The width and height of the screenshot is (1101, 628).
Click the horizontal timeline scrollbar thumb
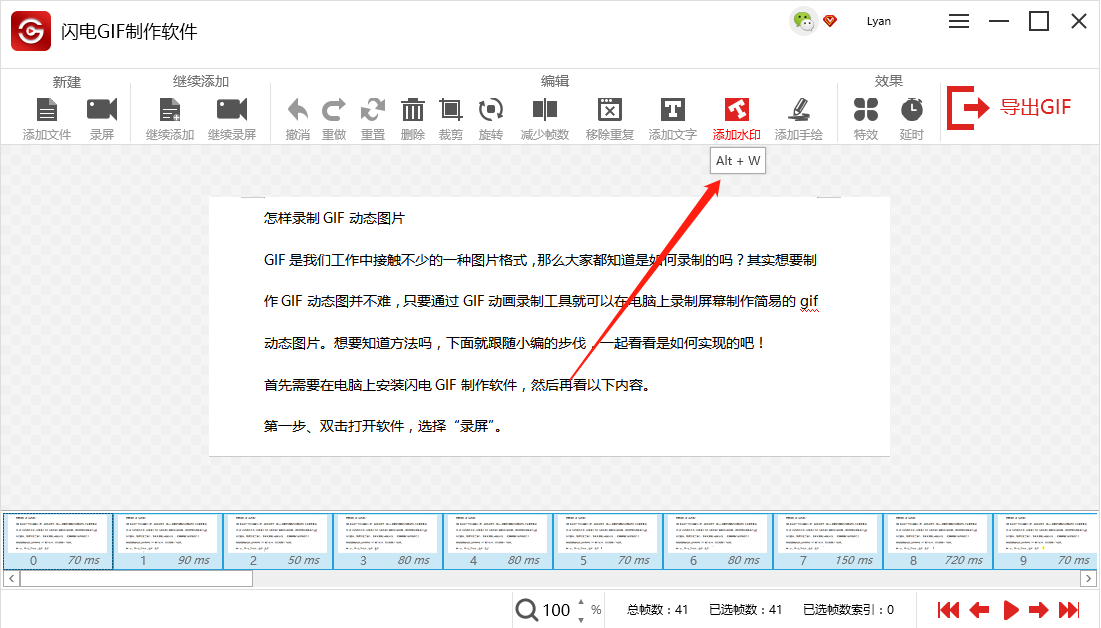136,579
